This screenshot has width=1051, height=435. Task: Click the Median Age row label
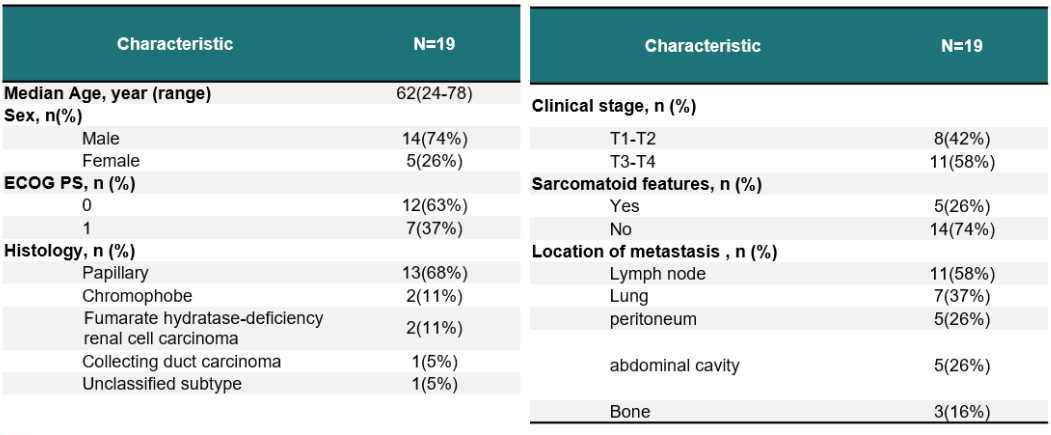[108, 94]
